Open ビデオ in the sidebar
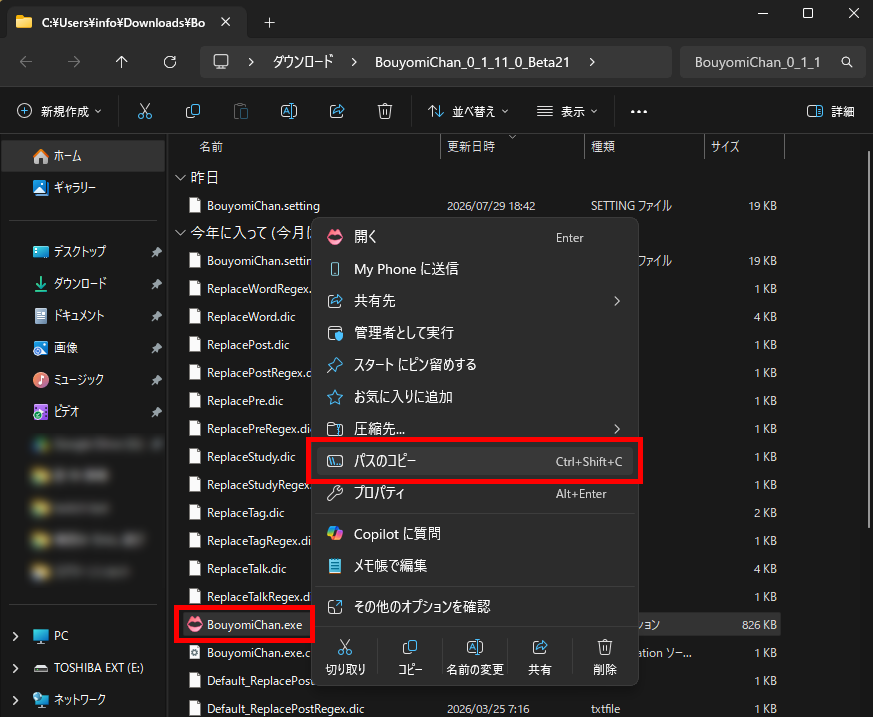Screen dimensions: 873x717 [x=84, y=411]
